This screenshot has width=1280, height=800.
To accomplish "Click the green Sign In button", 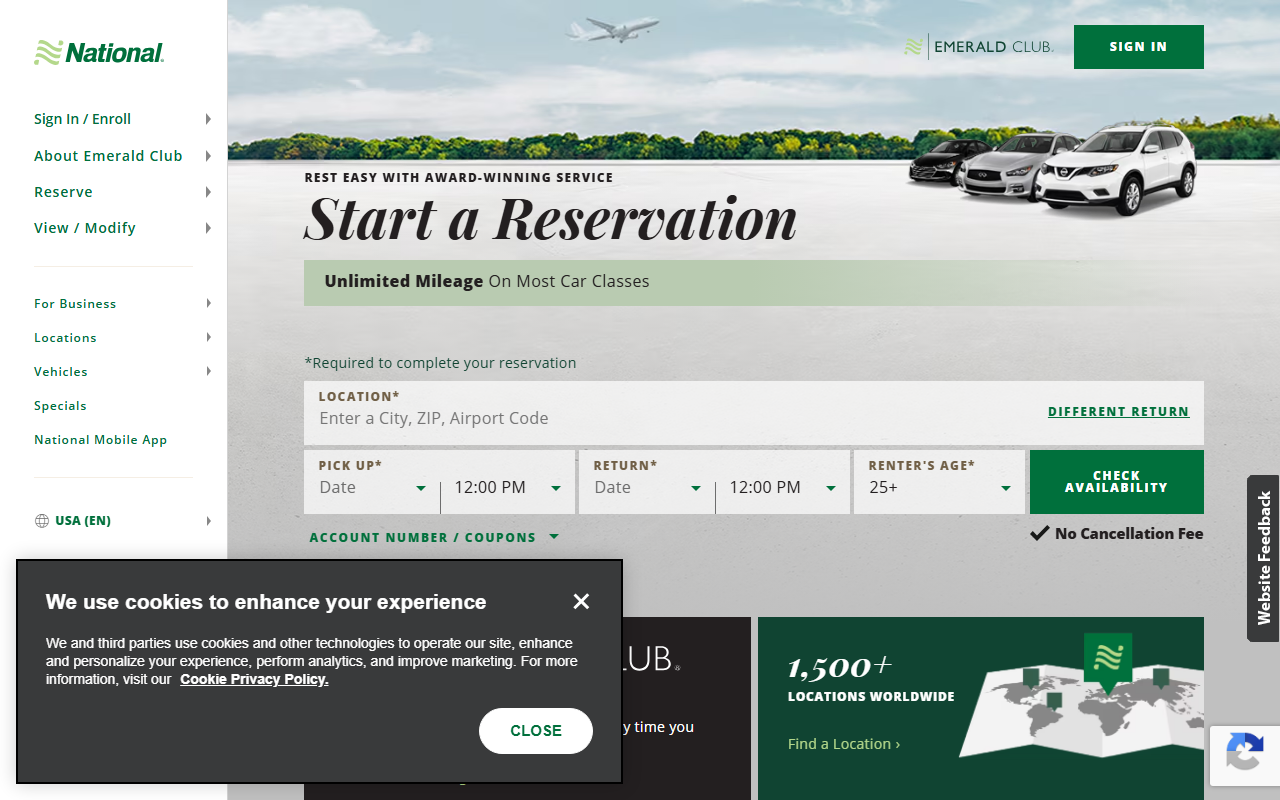I will click(x=1139, y=47).
